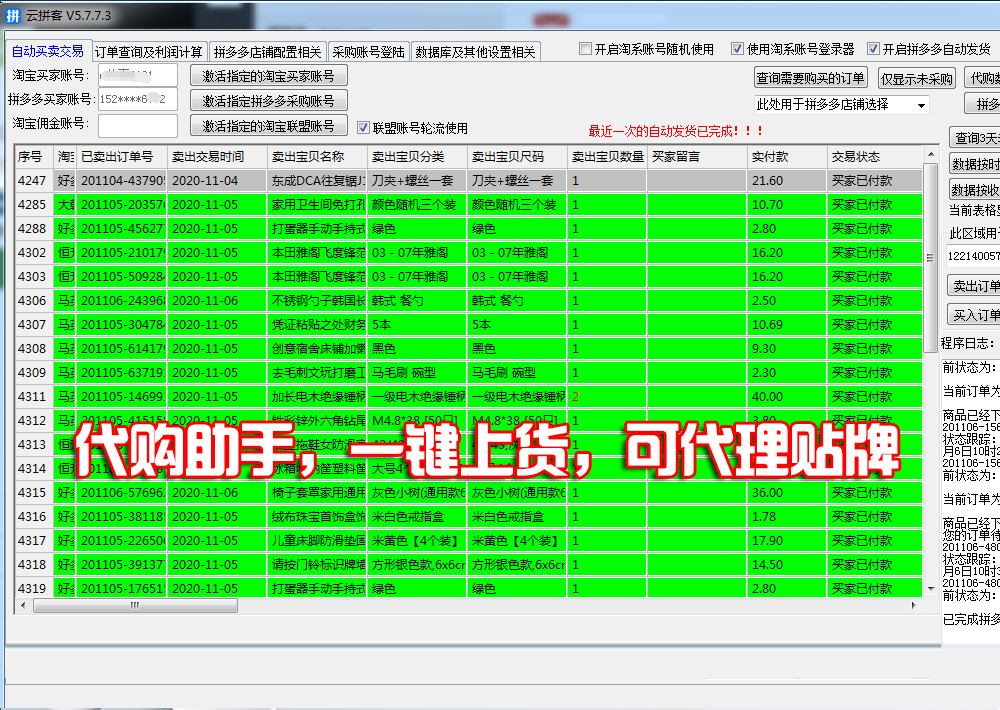Switch to the 采购账号登陆 tab
Viewport: 1000px width, 710px height.
(369, 52)
